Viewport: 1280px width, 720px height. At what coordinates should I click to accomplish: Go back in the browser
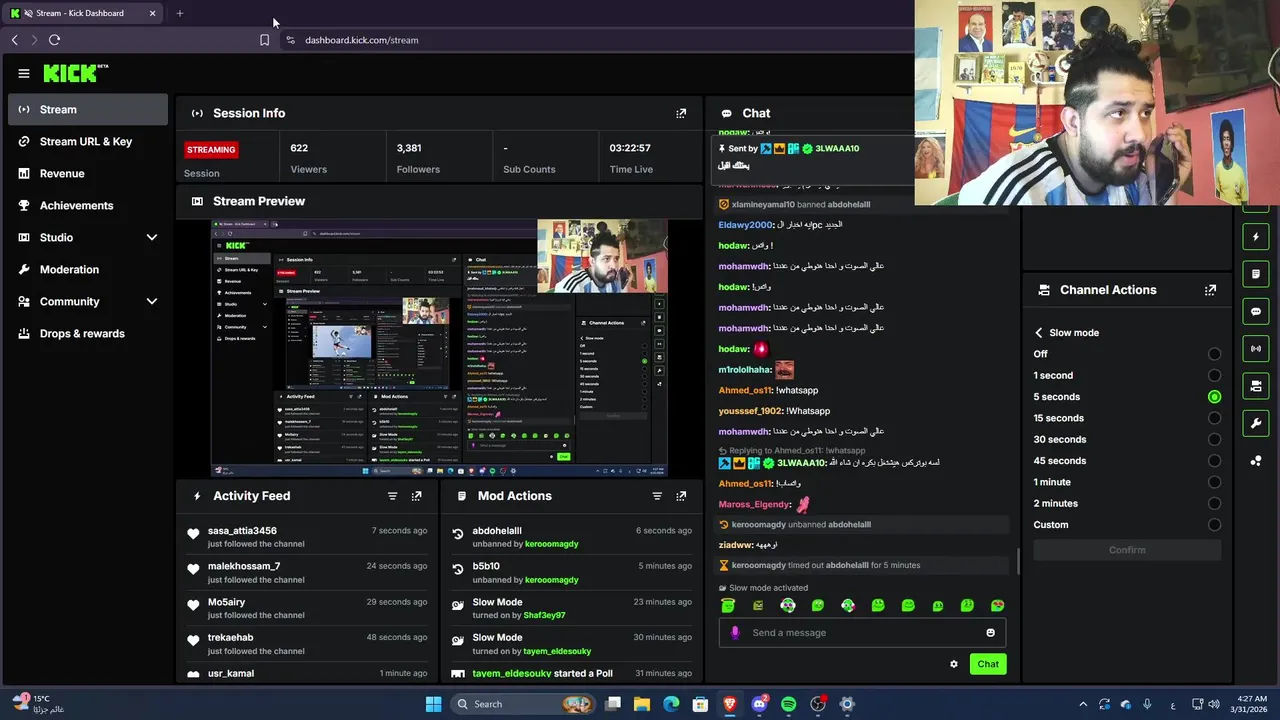coord(14,40)
